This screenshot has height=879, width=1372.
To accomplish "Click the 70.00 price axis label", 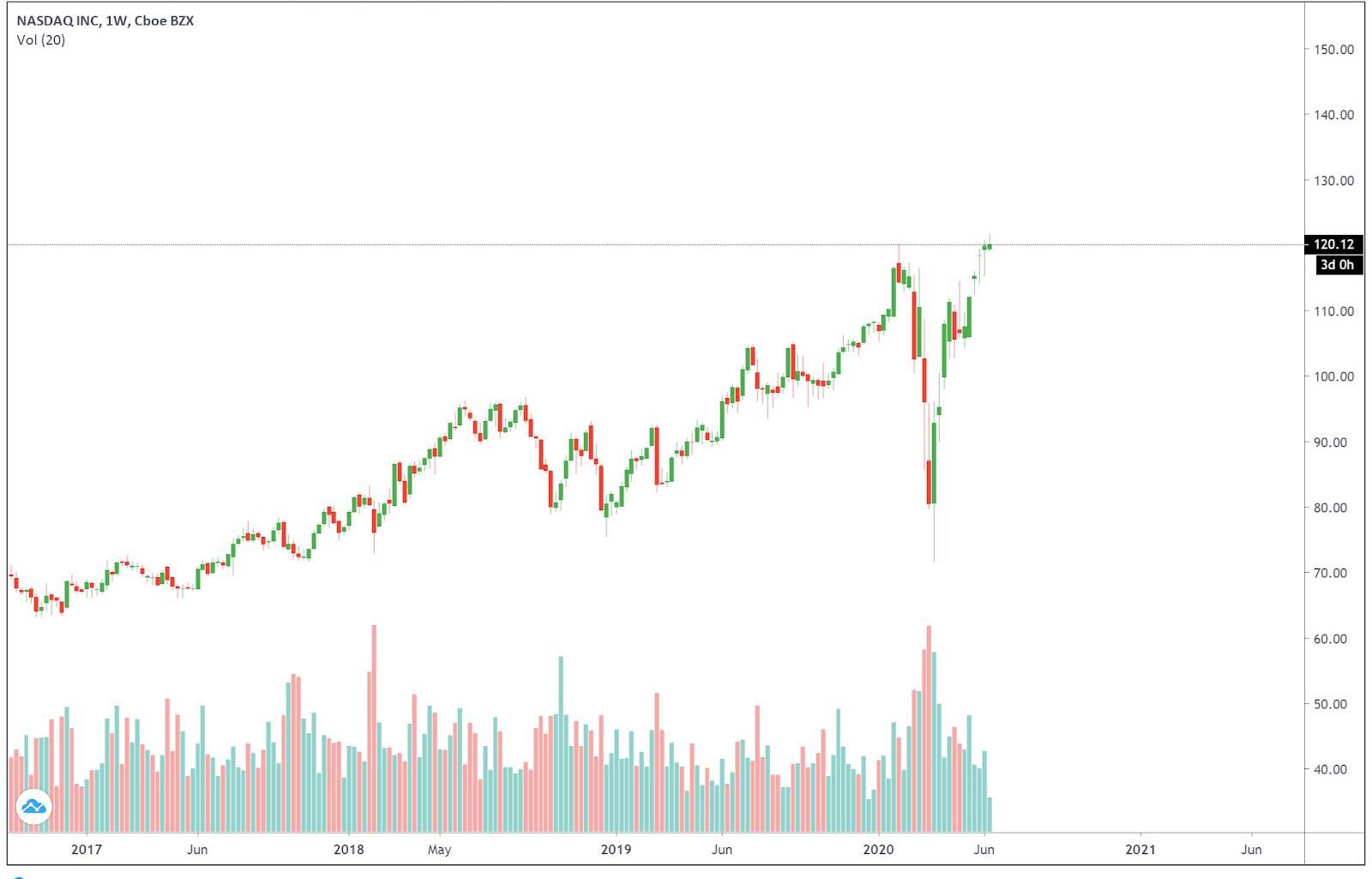I will (1334, 573).
